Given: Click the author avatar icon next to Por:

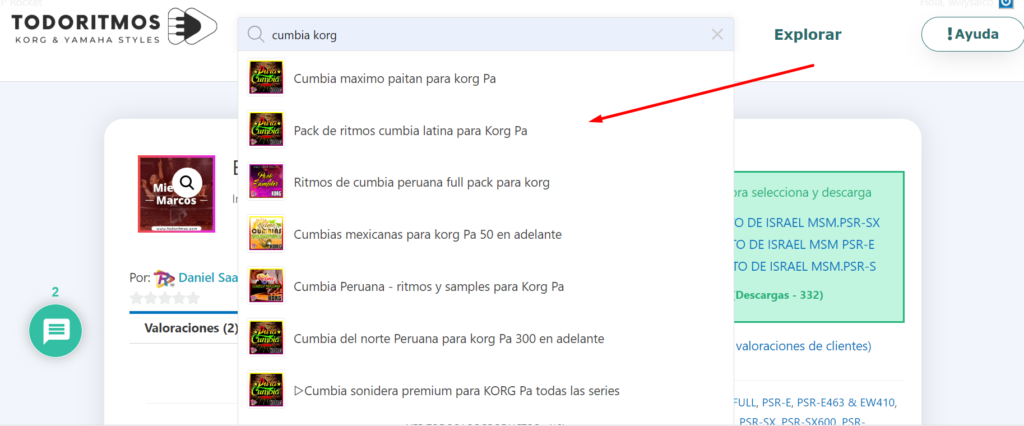Looking at the screenshot, I should coord(164,278).
